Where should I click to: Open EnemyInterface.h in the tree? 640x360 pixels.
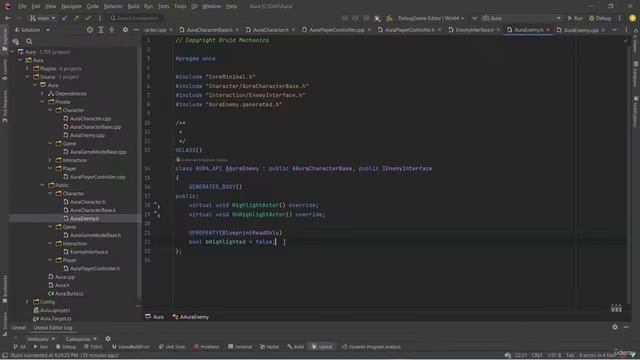pos(86,252)
